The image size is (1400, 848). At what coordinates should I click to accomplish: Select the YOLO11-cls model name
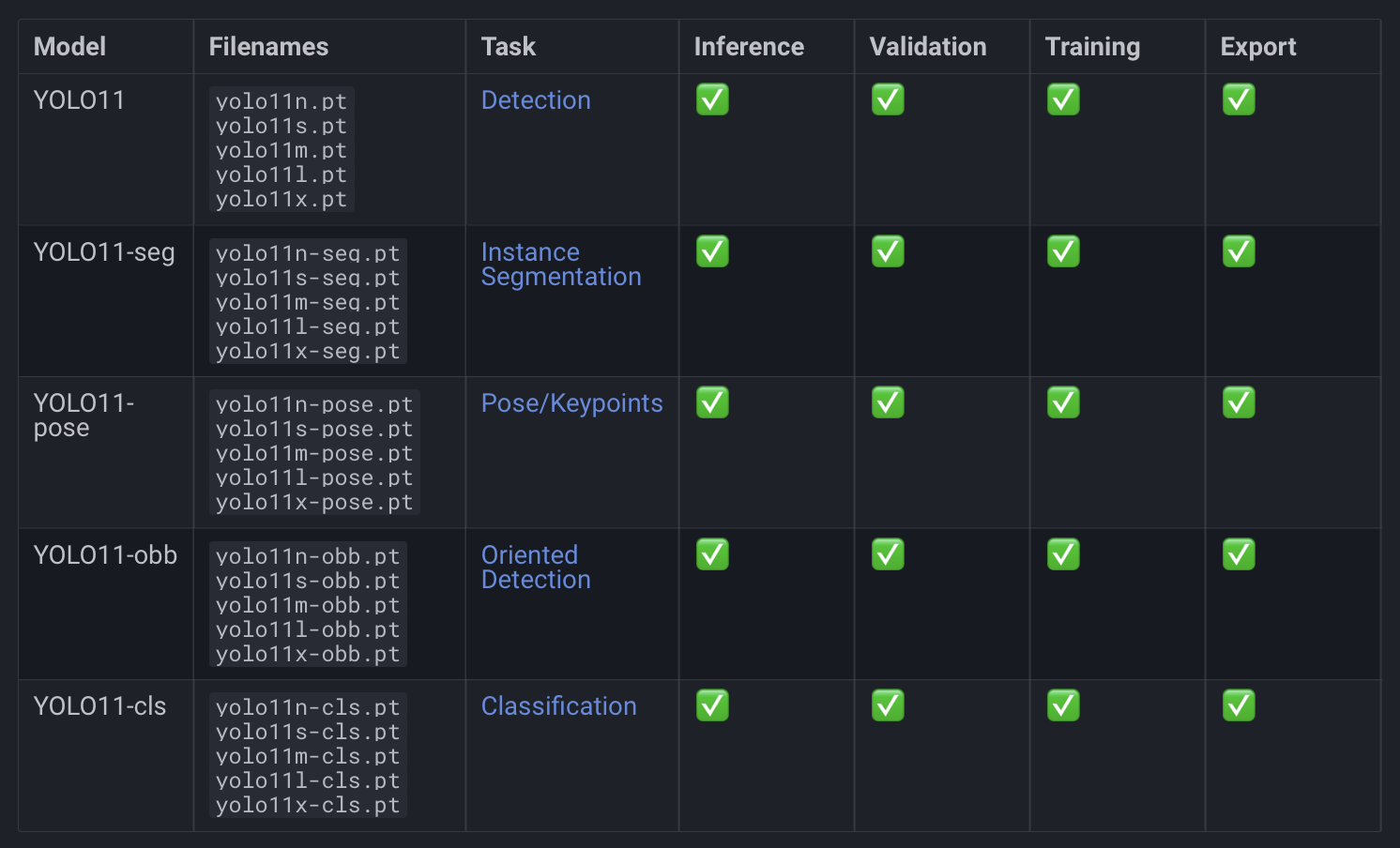(x=99, y=706)
